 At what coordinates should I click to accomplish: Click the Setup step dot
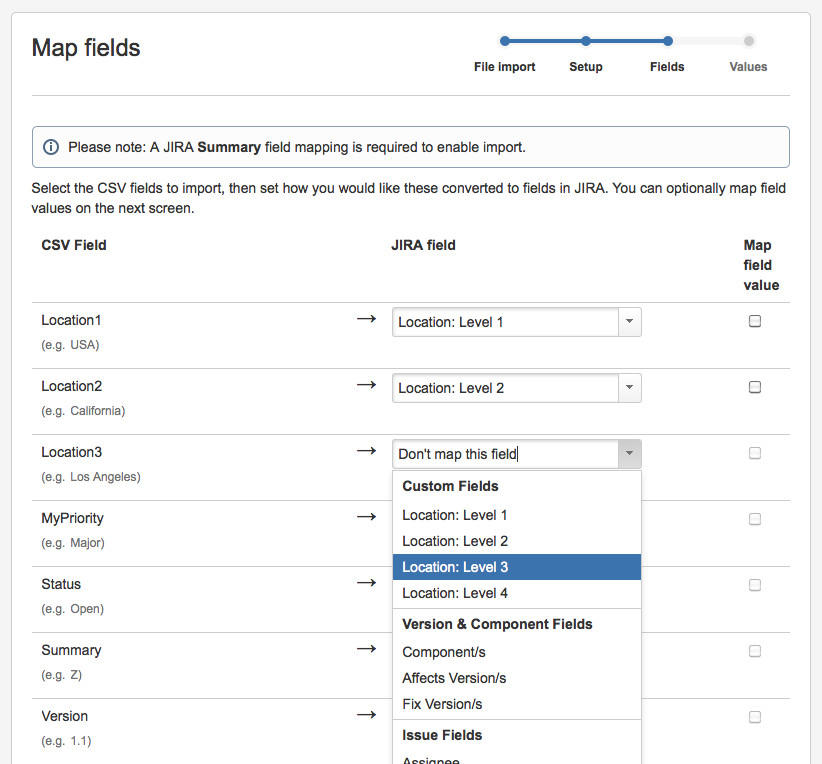pos(586,41)
